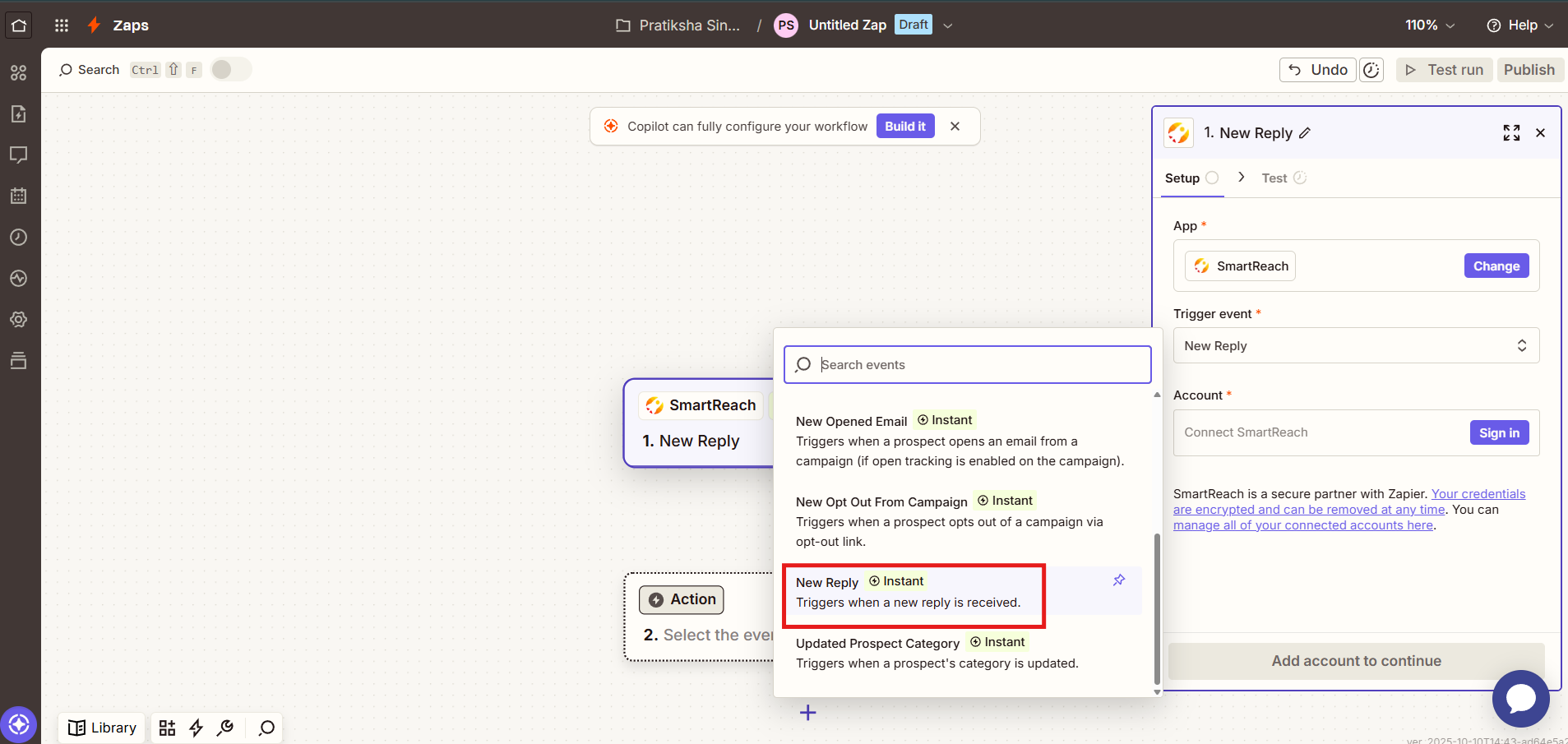Viewport: 1568px width, 744px height.
Task: Click the Add account to continue button
Action: point(1356,661)
